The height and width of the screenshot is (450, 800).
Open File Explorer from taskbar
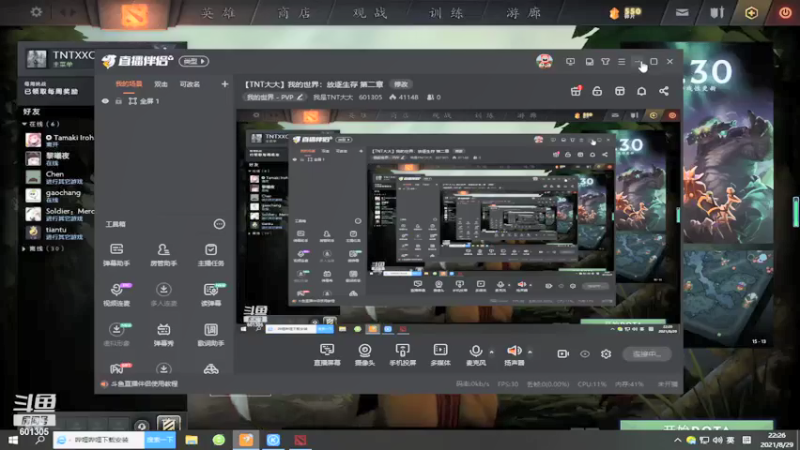click(x=191, y=440)
